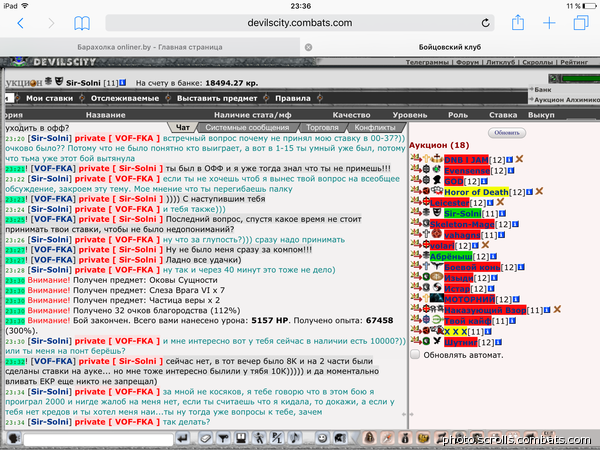Open Safari bookmarks book icon
The width and height of the screenshot is (600, 450).
(x=82, y=23)
